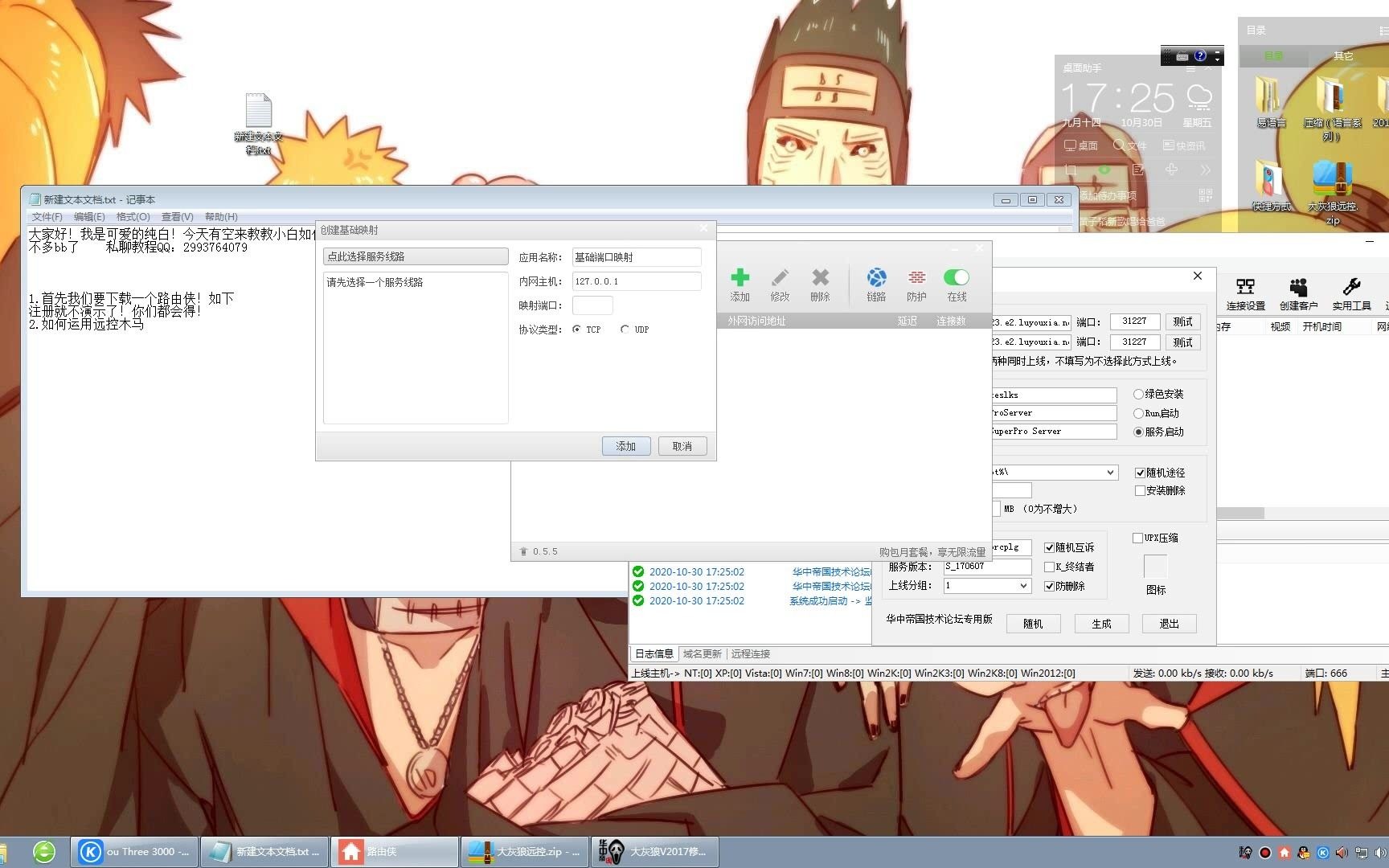Expand the install path dropdown ending in %\
Image resolution: width=1389 pixels, height=868 pixels.
coord(1110,473)
